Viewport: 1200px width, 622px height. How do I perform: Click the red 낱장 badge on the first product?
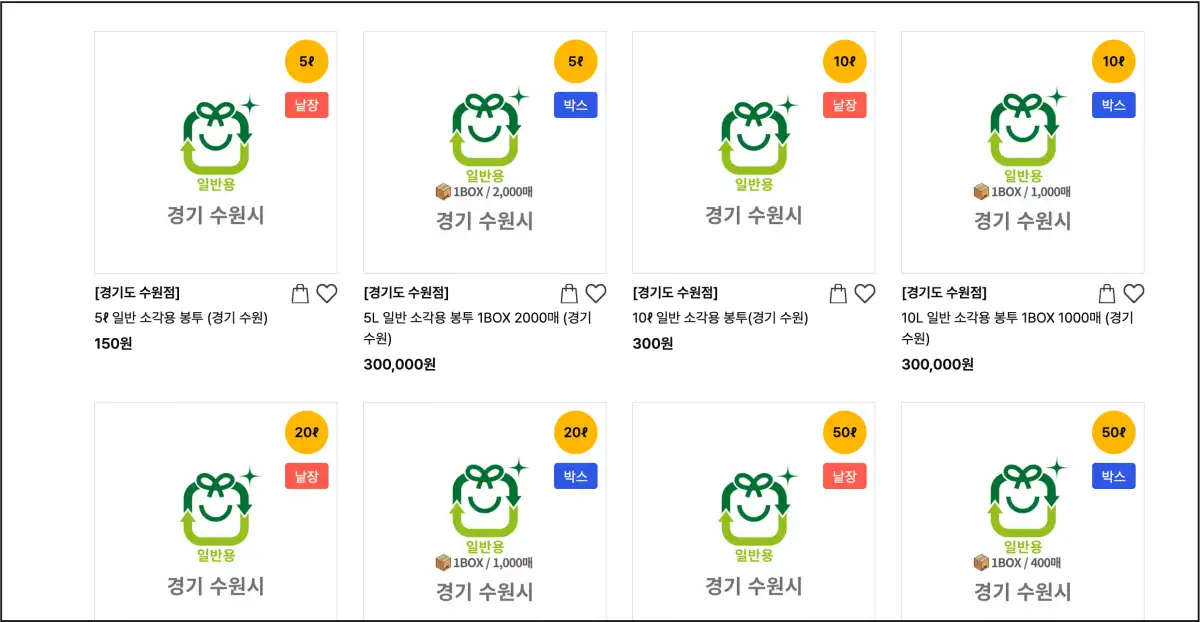(306, 104)
